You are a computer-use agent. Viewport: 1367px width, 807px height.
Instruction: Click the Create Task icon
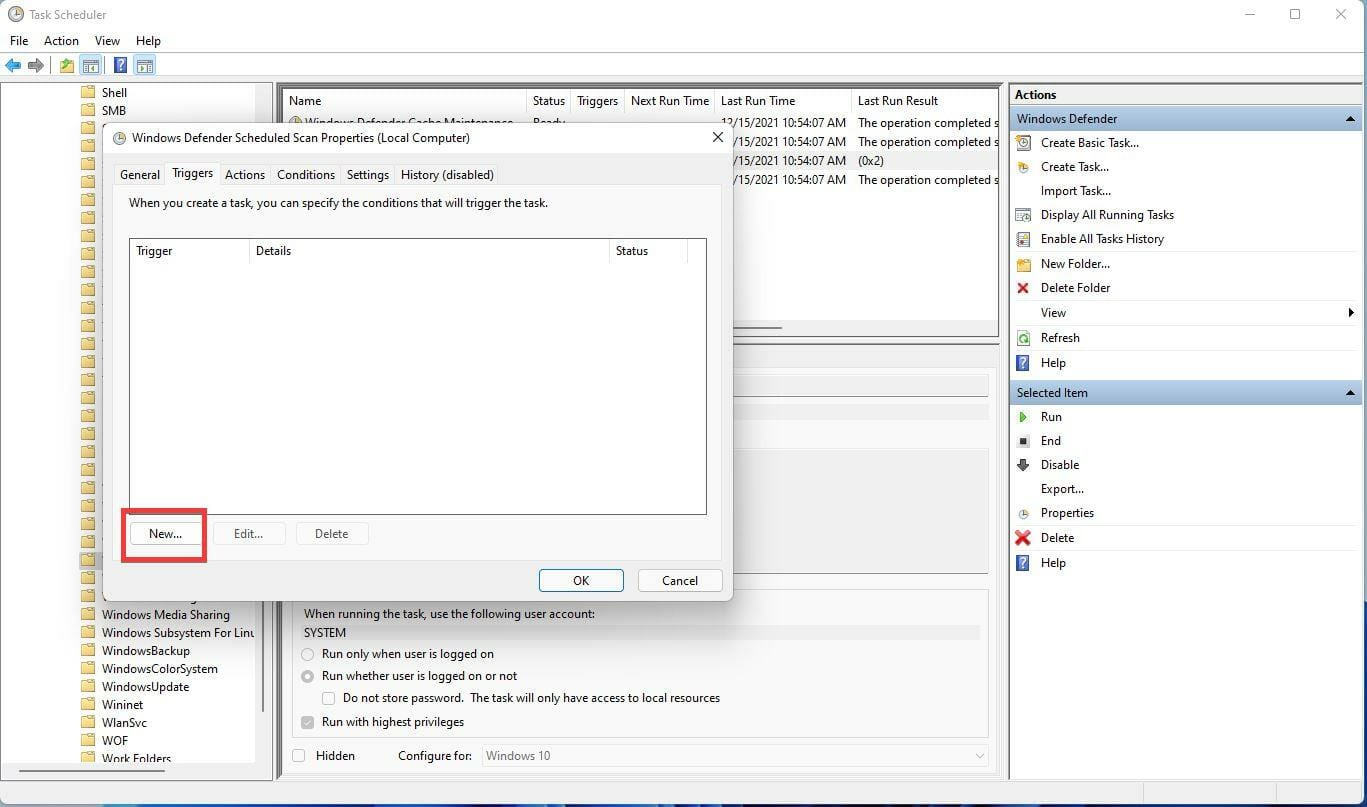click(x=1023, y=167)
